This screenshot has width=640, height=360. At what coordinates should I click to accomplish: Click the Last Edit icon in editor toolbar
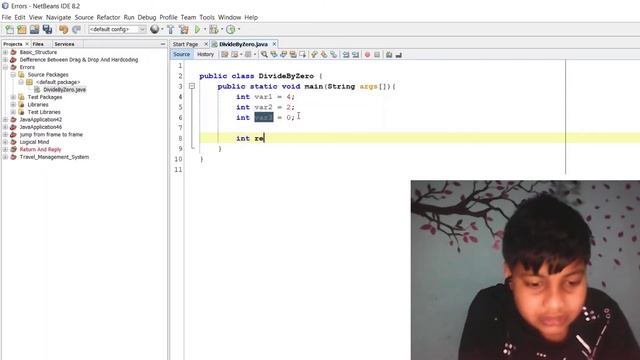[225, 55]
